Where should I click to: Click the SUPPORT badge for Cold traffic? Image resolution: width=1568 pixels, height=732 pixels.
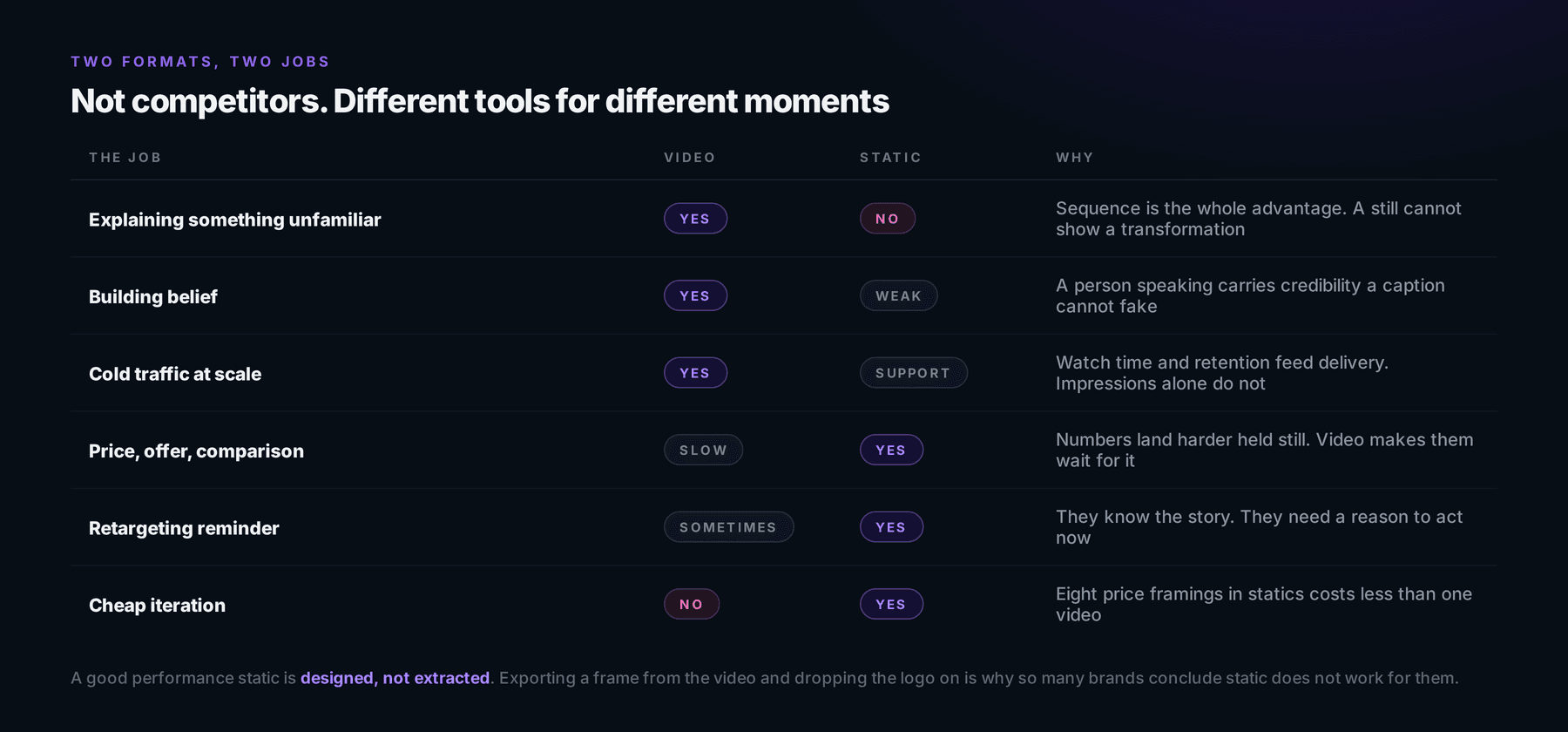[914, 373]
